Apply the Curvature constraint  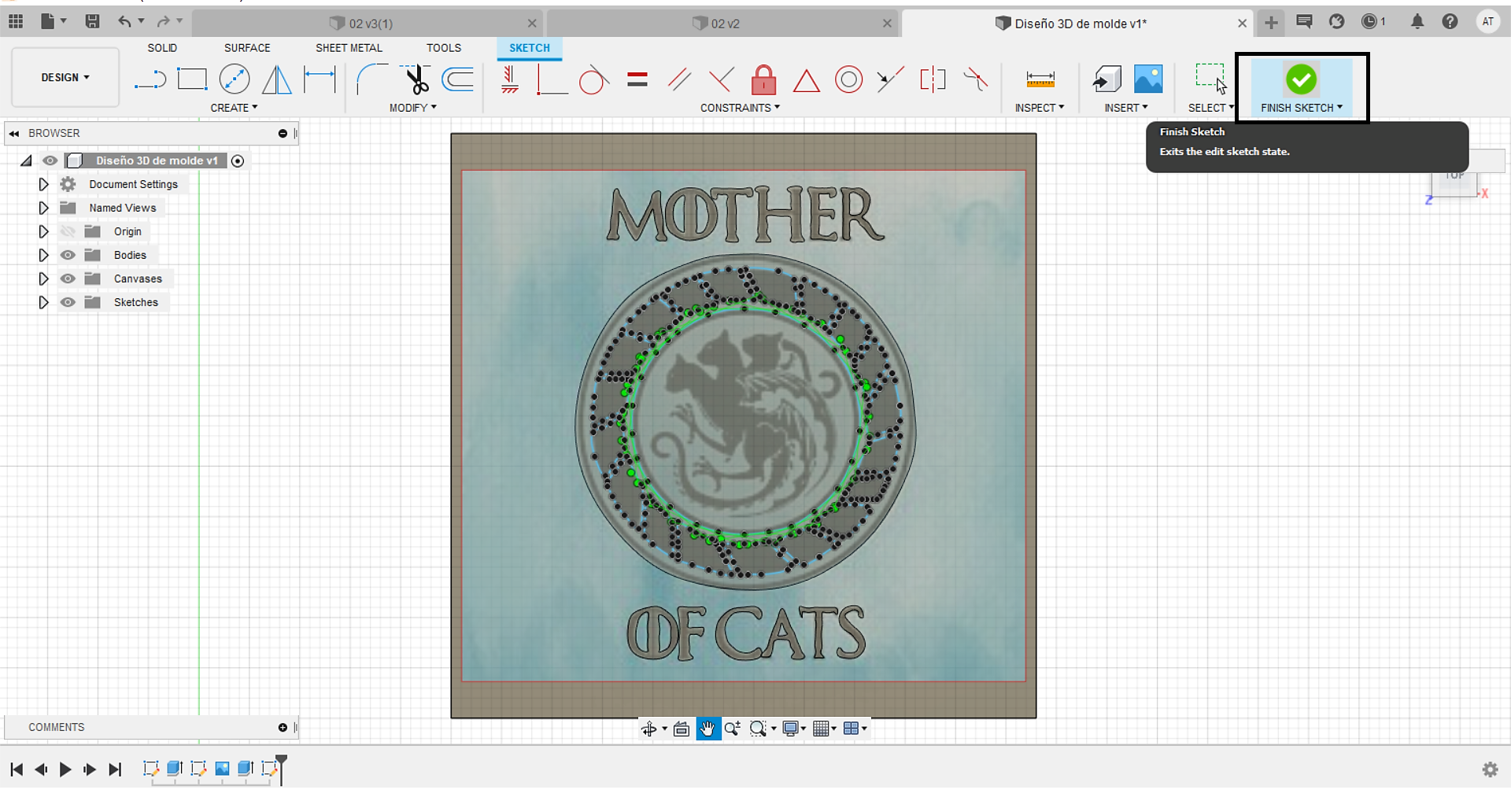[975, 79]
